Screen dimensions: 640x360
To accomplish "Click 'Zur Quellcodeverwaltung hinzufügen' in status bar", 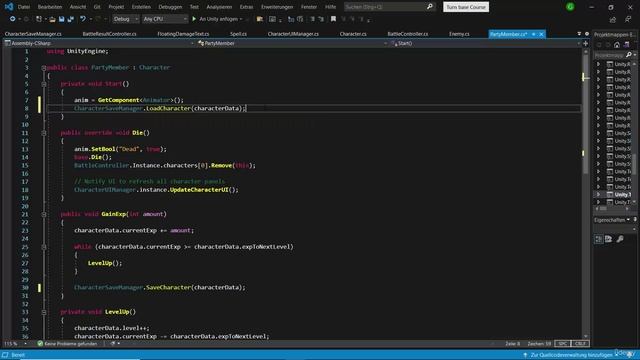I will [x=571, y=355].
